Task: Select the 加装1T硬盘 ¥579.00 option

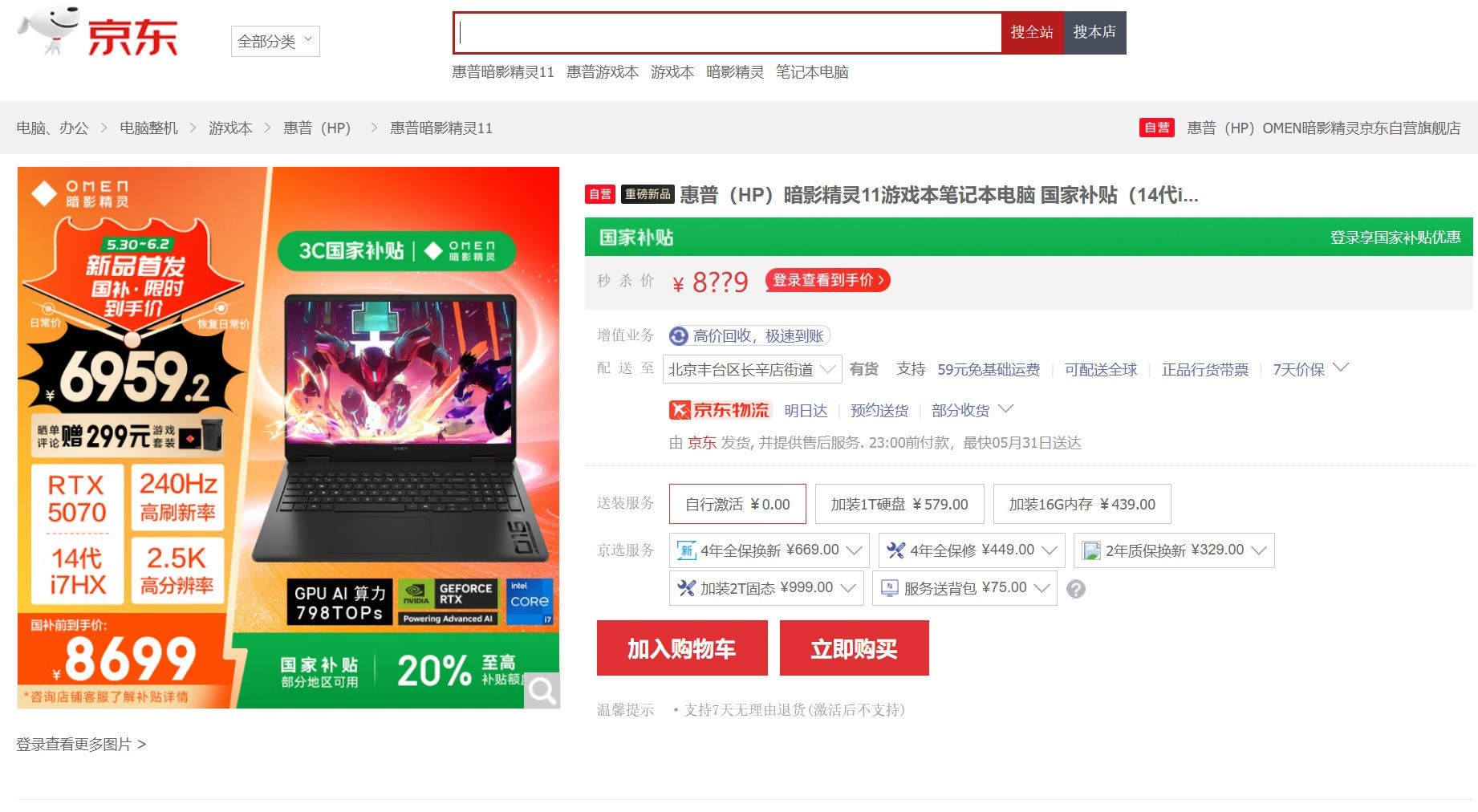Action: pos(899,504)
